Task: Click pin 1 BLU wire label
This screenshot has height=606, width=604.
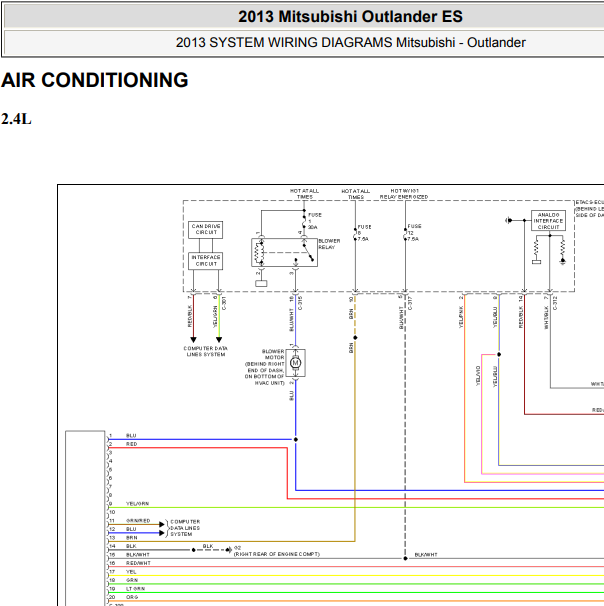Action: (x=131, y=436)
